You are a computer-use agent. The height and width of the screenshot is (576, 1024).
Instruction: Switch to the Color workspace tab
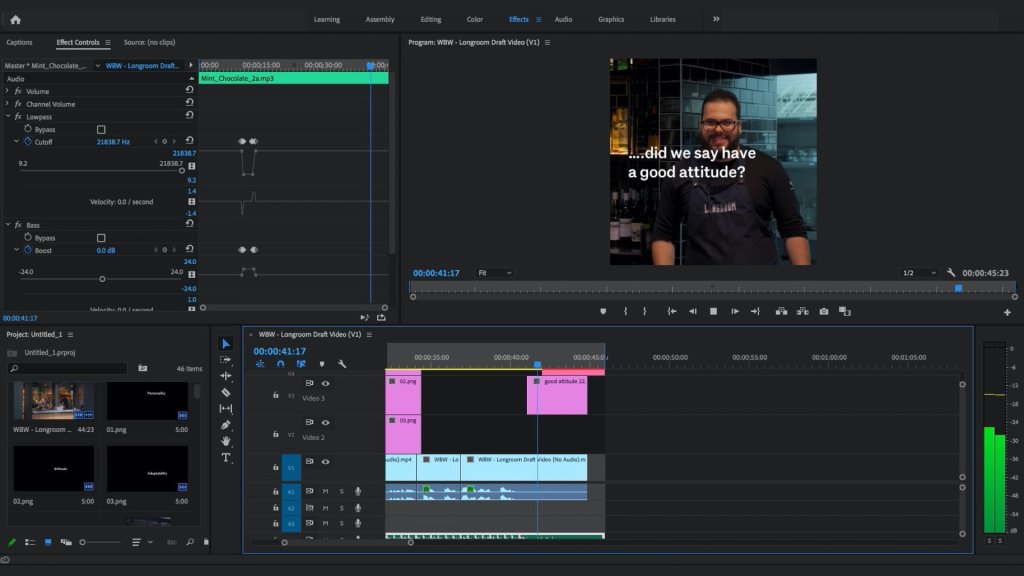pyautogui.click(x=475, y=20)
